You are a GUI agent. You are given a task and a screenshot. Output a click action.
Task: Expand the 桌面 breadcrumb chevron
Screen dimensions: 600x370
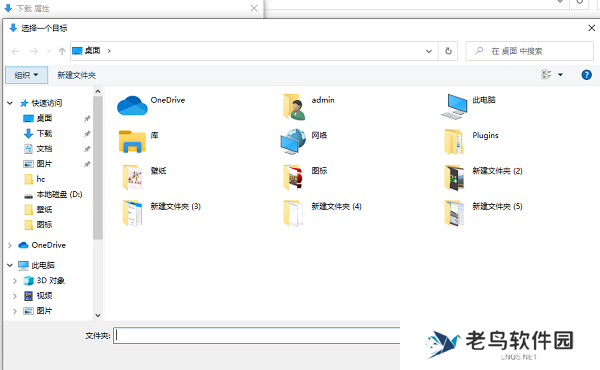(109, 51)
